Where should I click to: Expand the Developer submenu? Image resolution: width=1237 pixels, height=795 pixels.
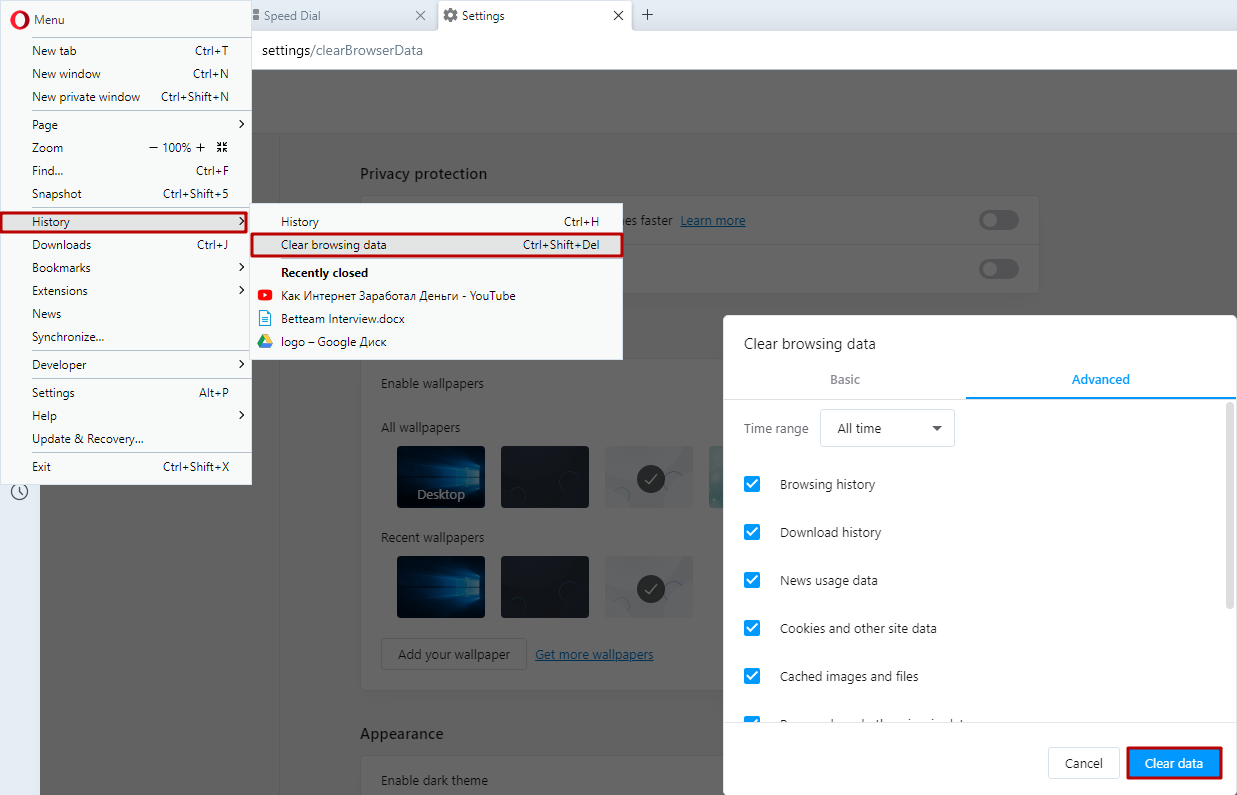(x=125, y=365)
